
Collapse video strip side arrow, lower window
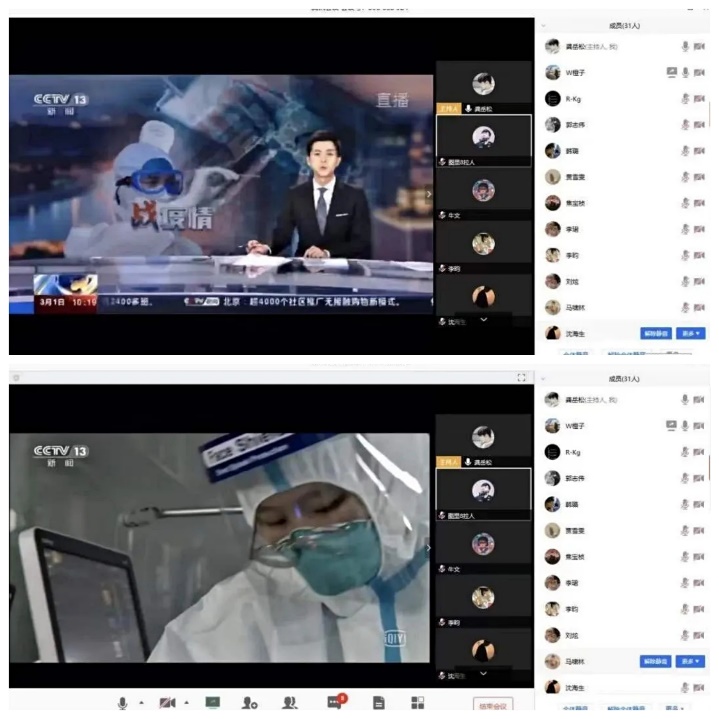(x=429, y=548)
